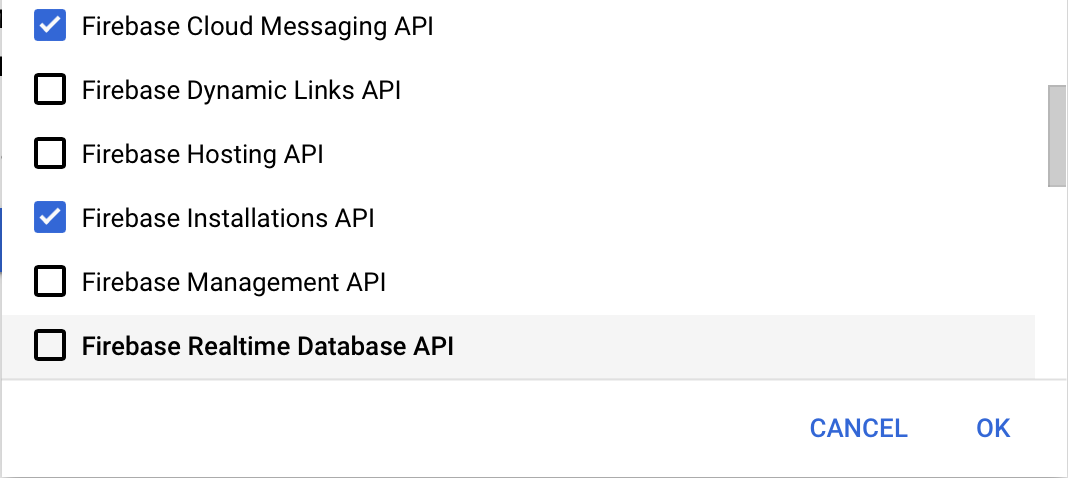
Task: Click the Firebase Hosting API label text
Action: [x=202, y=155]
